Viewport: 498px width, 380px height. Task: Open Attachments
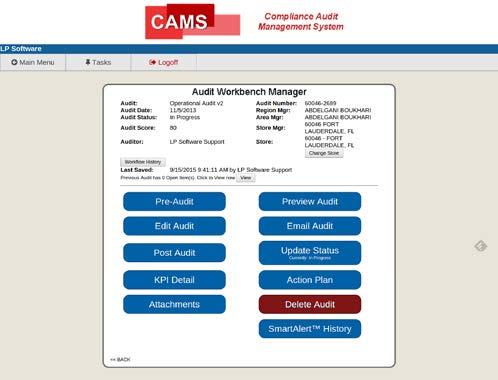(174, 304)
